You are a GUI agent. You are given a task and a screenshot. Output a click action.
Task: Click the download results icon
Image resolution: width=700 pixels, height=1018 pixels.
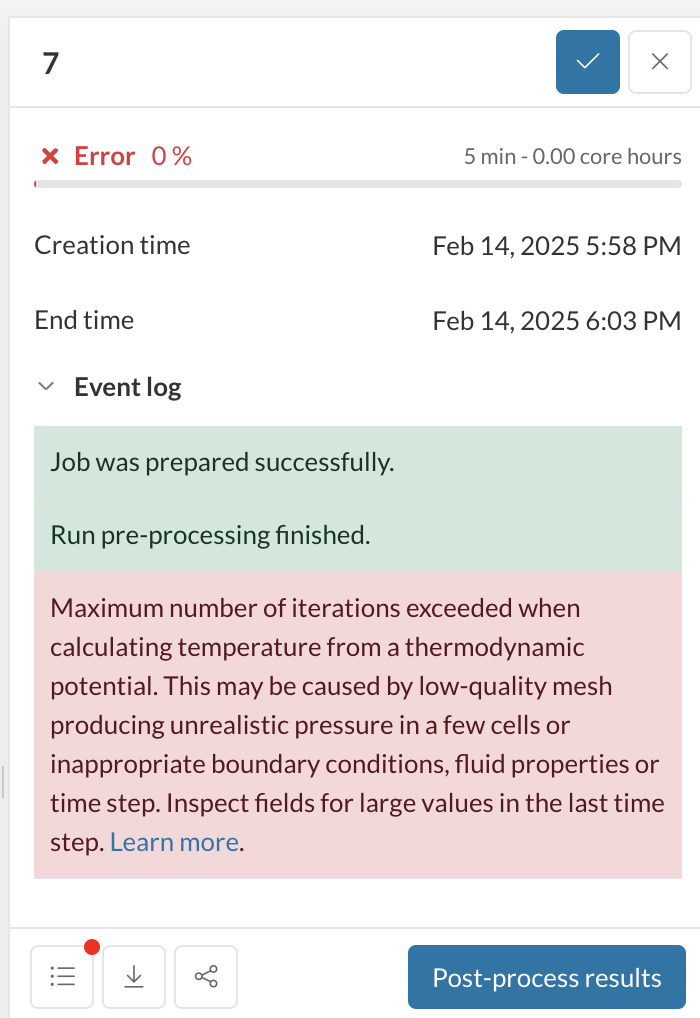click(134, 976)
